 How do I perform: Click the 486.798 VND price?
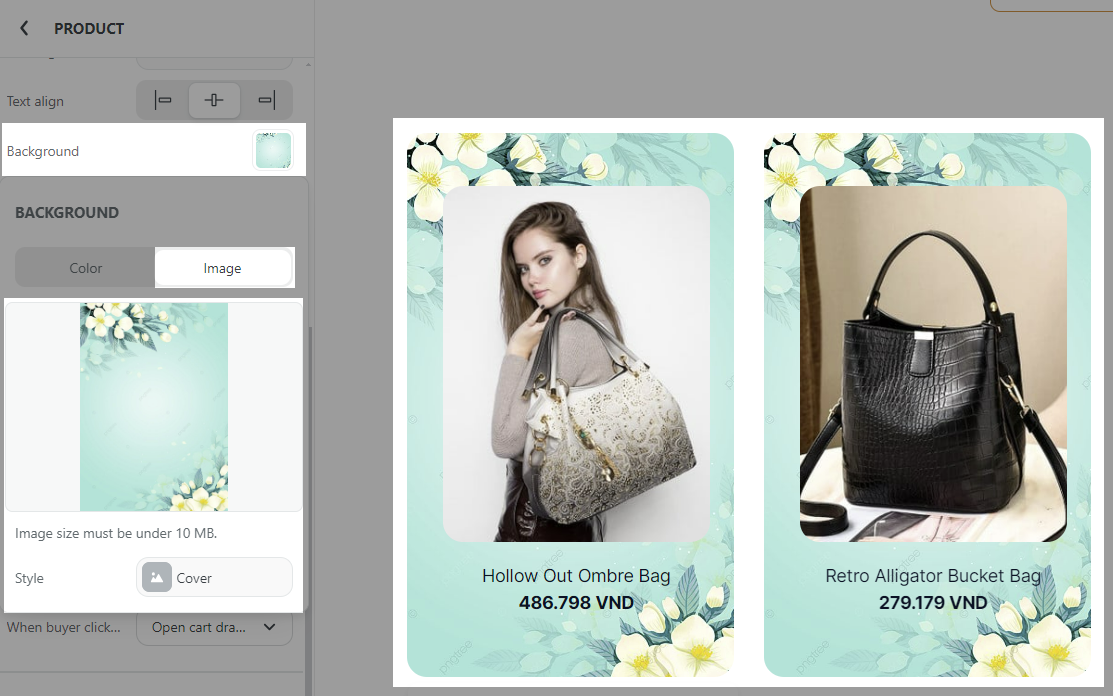576,603
